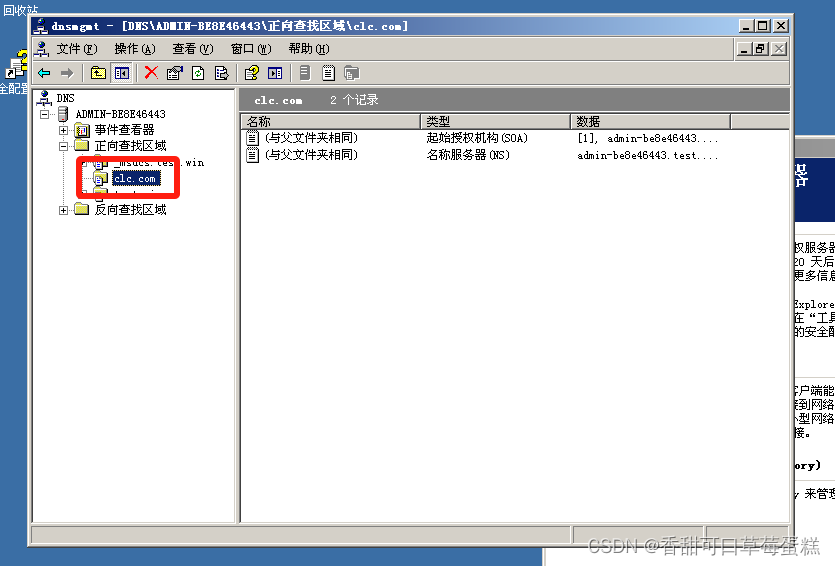This screenshot has height=566, width=835.
Task: Click the grey new domain folder icon
Action: (351, 73)
